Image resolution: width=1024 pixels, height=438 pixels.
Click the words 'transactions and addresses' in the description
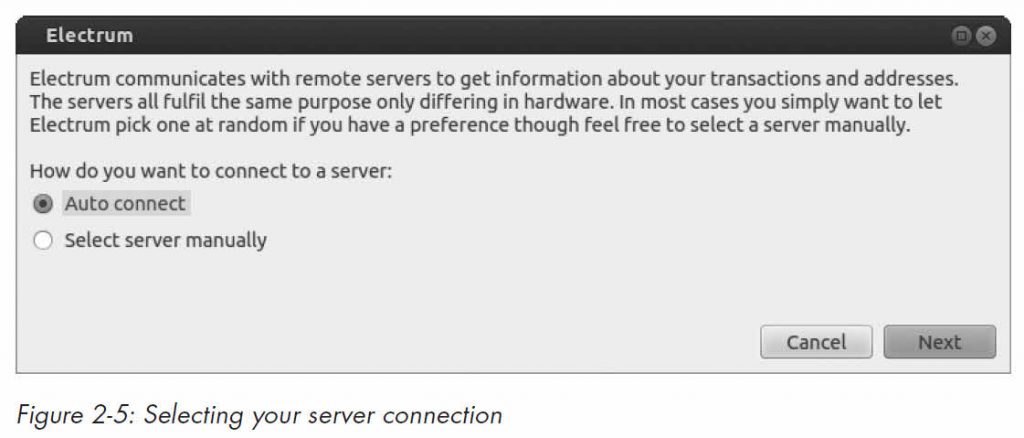pyautogui.click(x=833, y=79)
